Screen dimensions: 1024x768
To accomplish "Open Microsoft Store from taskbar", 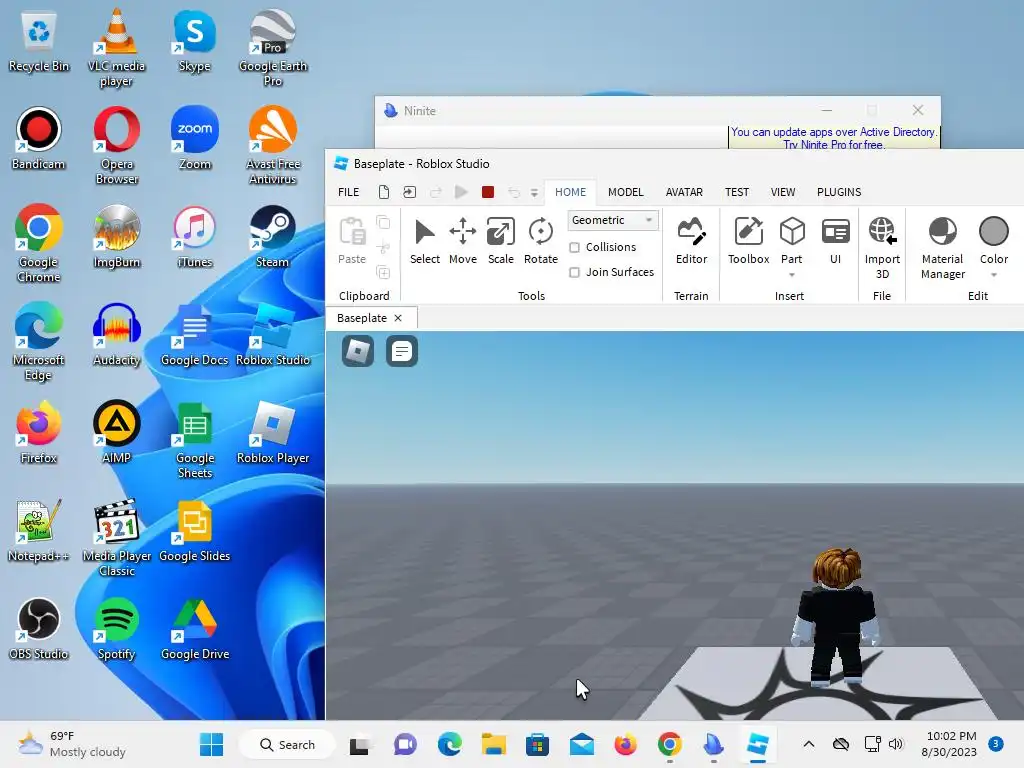I will coord(537,744).
